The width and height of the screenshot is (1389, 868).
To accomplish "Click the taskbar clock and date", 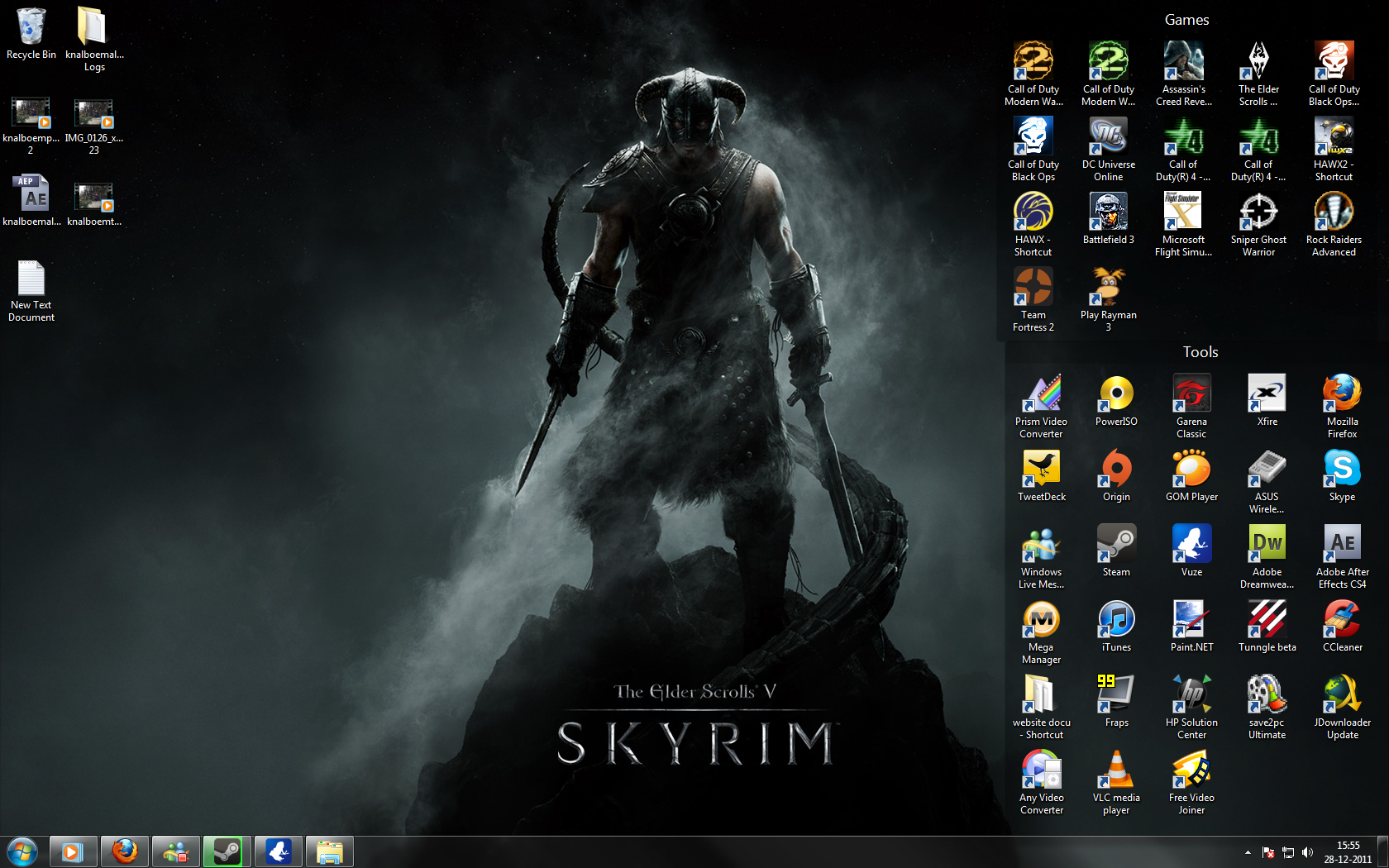I will pyautogui.click(x=1348, y=852).
